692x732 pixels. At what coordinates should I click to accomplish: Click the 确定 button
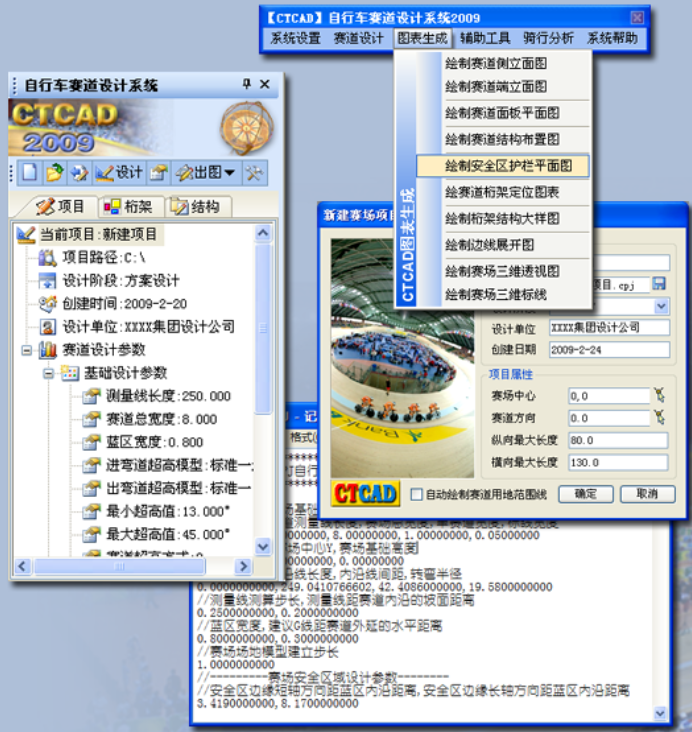[x=586, y=494]
